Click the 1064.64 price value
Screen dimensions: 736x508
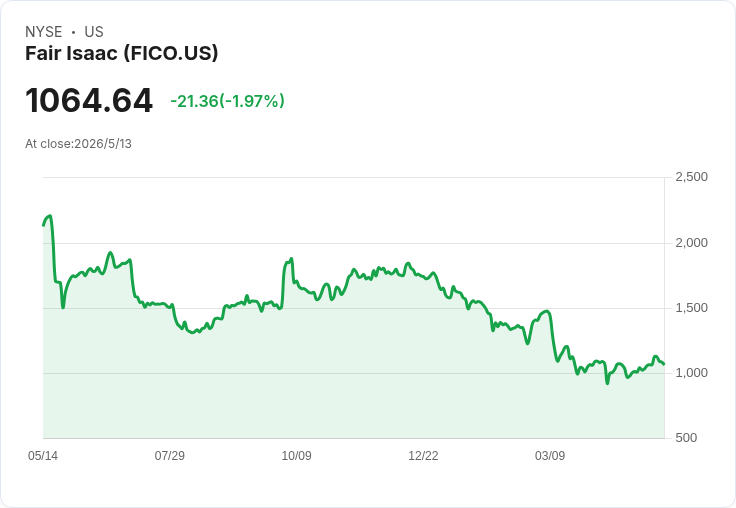point(89,100)
